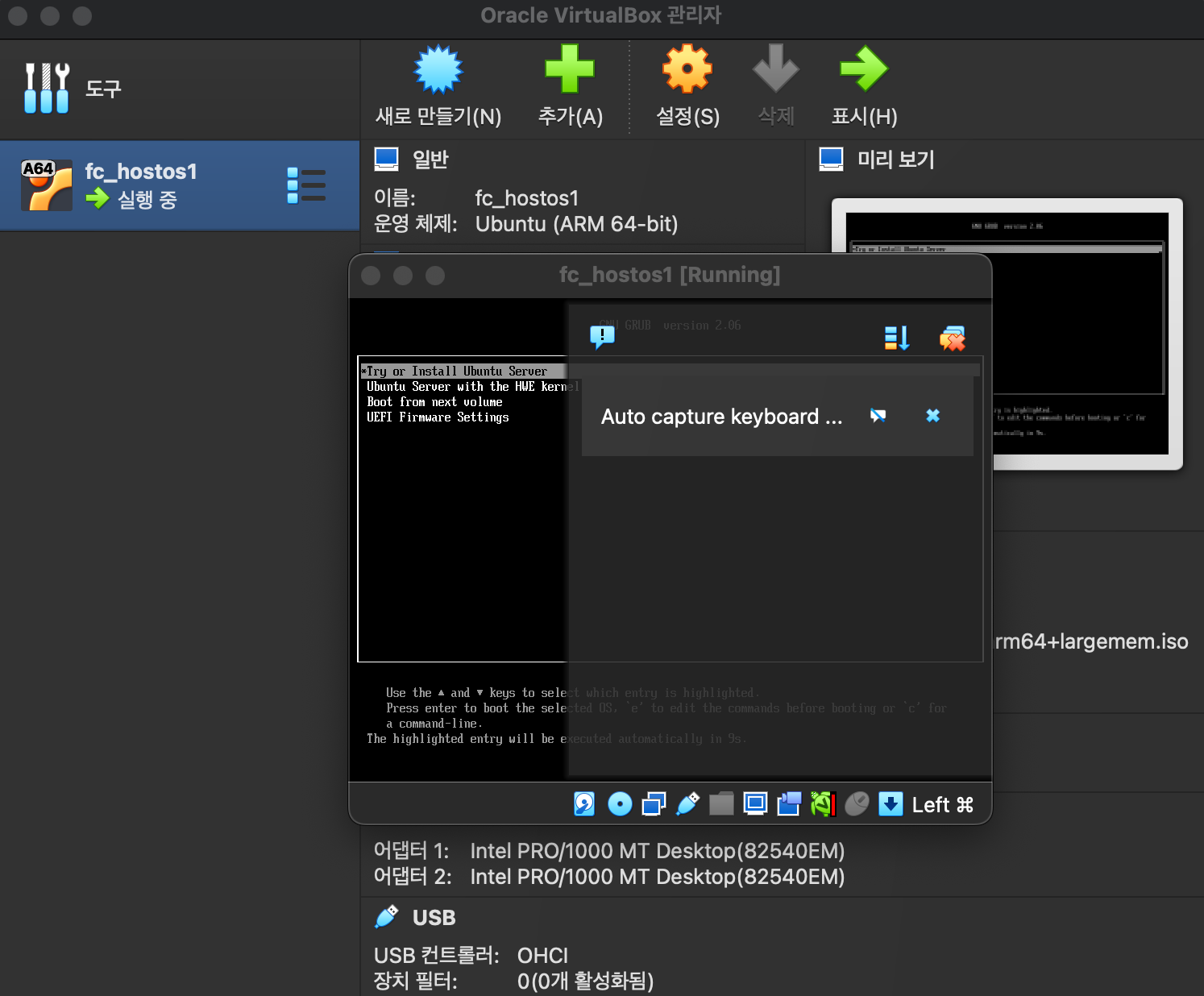Screen dimensions: 1204x996
Task: Click the network activity status icon
Action: [x=654, y=803]
